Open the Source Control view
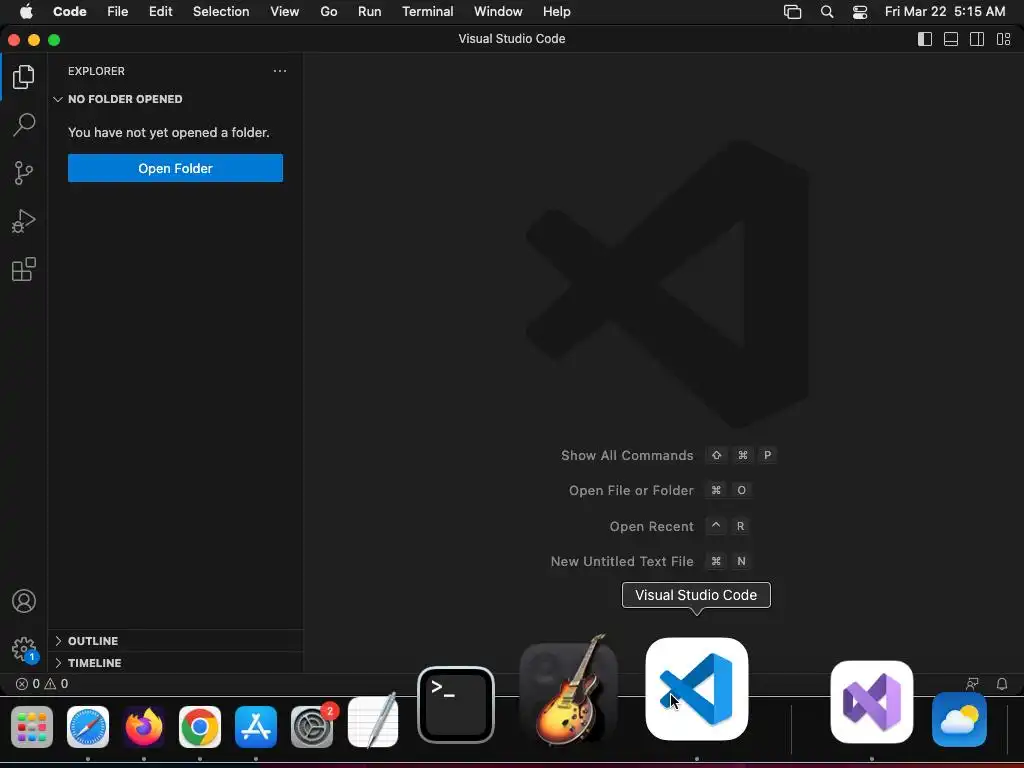This screenshot has width=1024, height=768. click(24, 173)
